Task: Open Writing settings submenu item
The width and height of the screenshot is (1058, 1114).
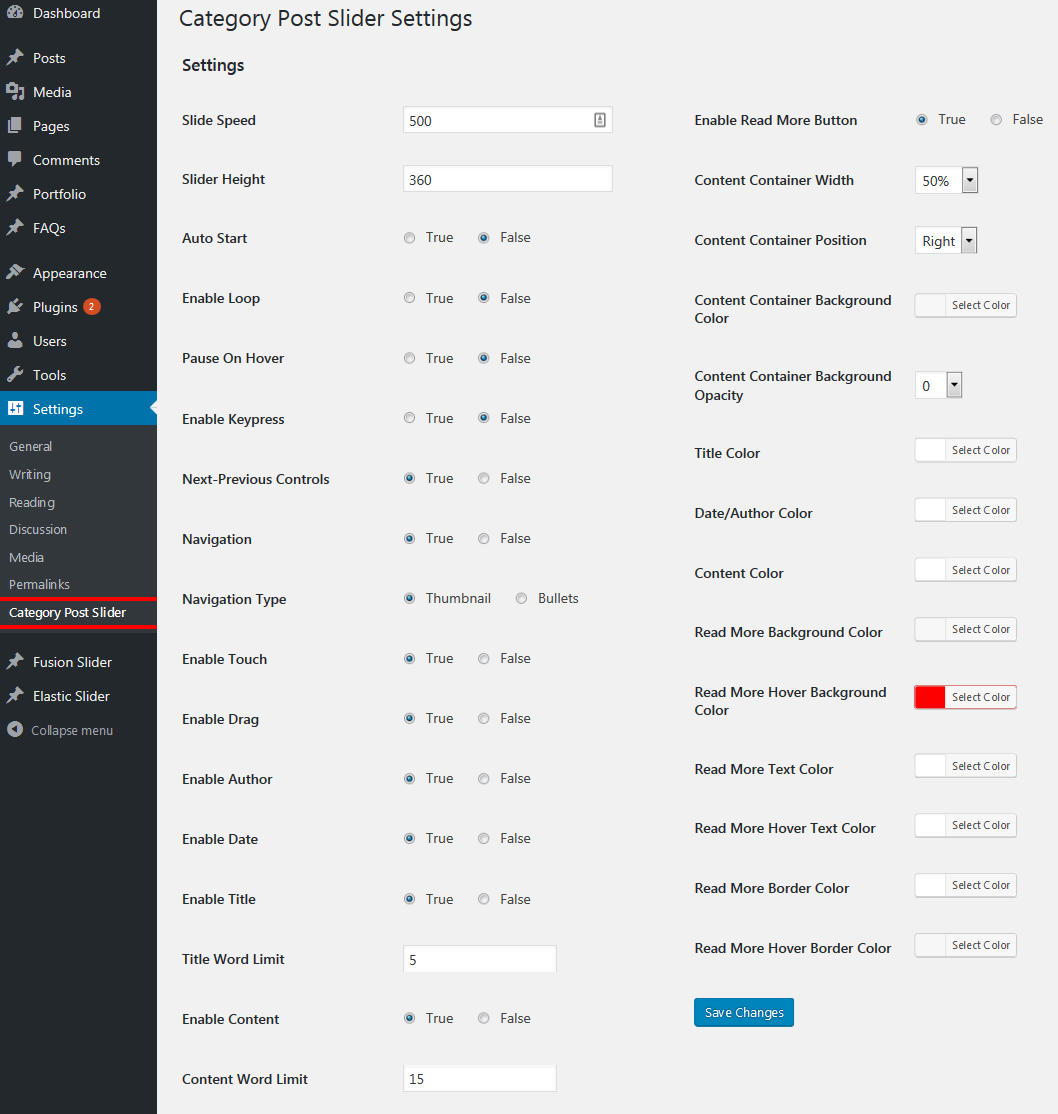Action: click(x=30, y=474)
